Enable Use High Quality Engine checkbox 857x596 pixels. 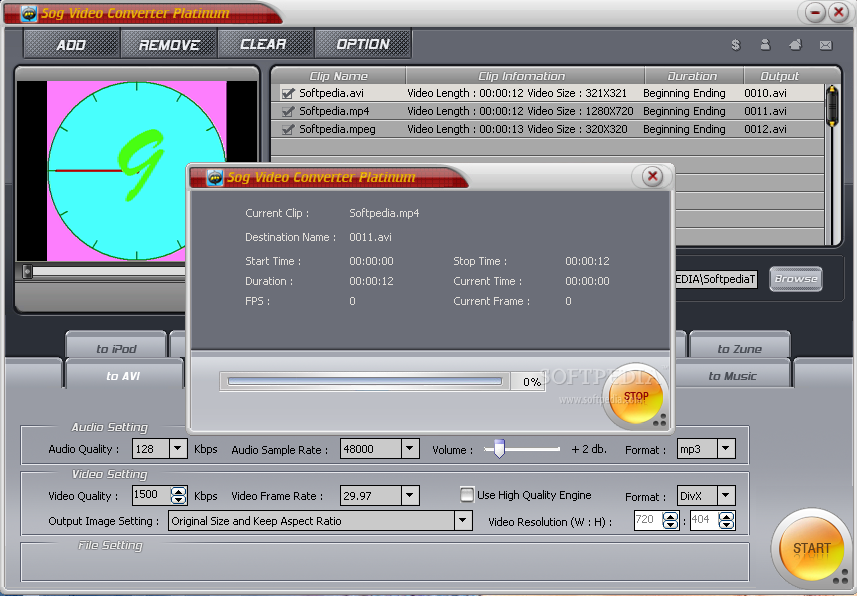(467, 495)
